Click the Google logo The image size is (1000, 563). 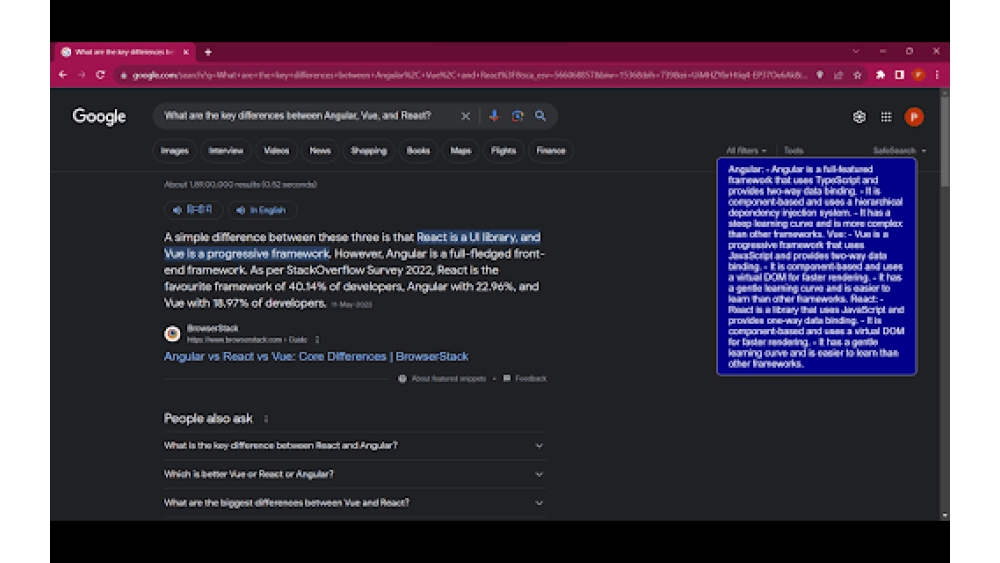click(x=99, y=117)
